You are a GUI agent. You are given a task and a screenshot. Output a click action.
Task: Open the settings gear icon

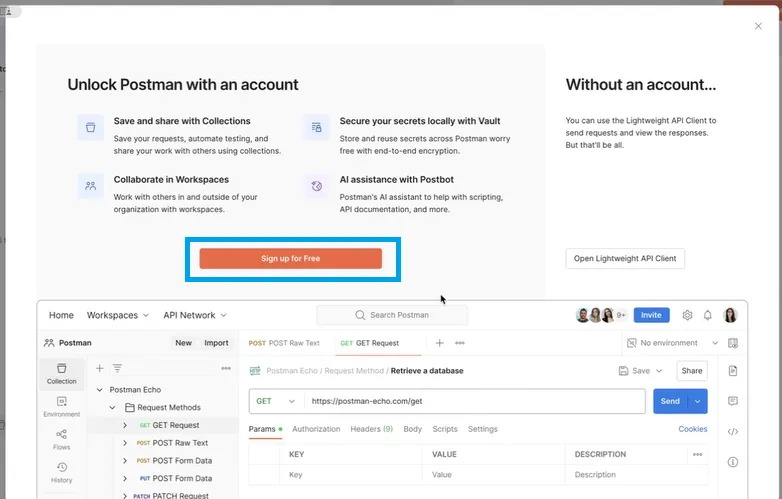point(687,315)
